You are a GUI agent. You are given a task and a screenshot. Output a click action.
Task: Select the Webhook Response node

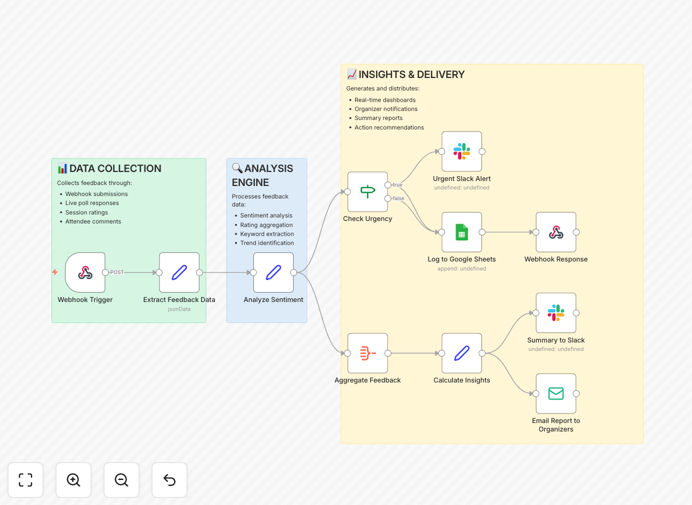(x=556, y=232)
